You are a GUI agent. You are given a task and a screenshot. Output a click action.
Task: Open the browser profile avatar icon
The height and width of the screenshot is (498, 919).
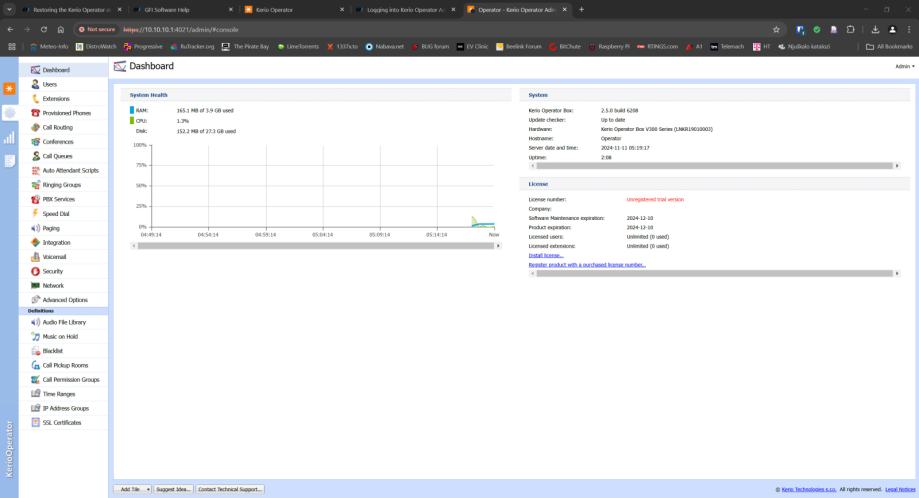(x=892, y=29)
